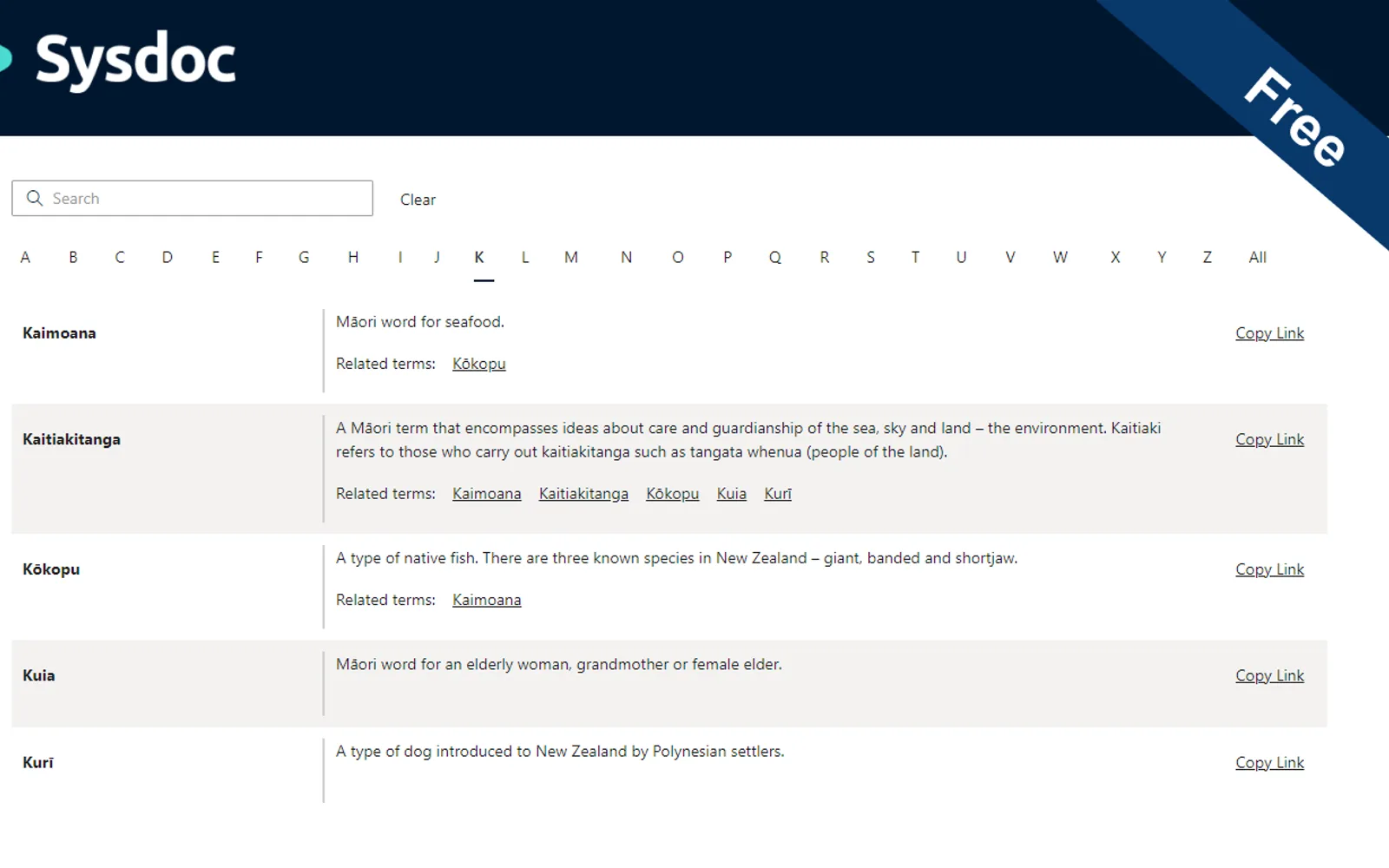The width and height of the screenshot is (1389, 868).
Task: Open Kaitiakitanga related term link
Action: click(x=583, y=494)
